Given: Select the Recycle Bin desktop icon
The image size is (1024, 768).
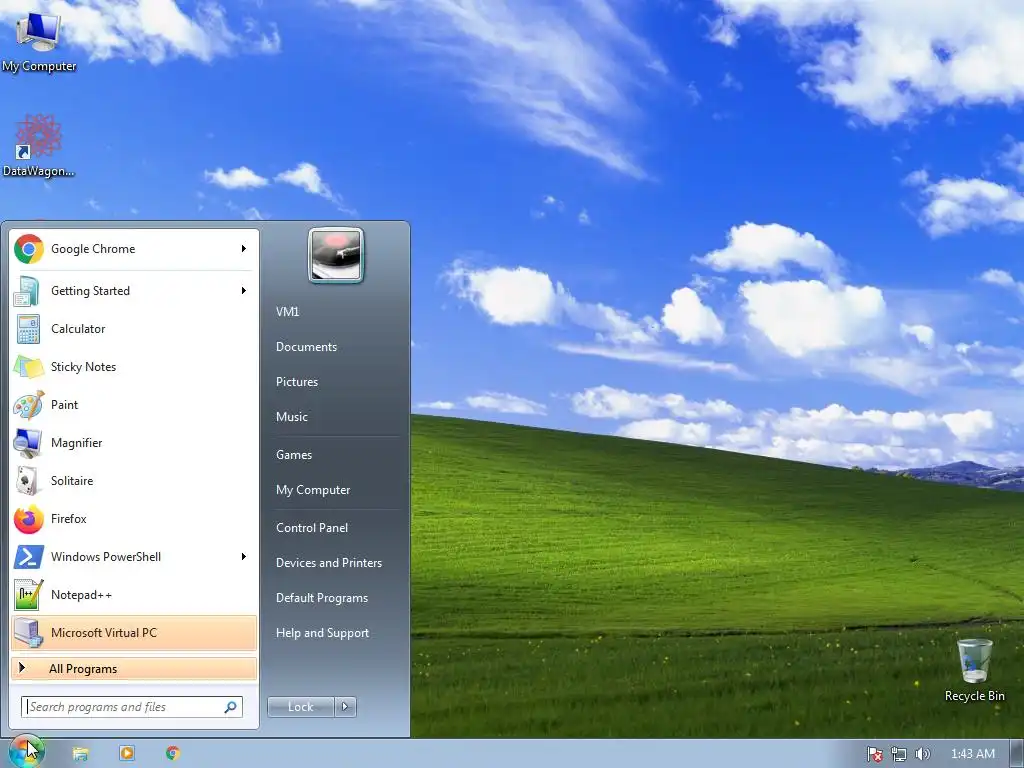Looking at the screenshot, I should (x=974, y=670).
